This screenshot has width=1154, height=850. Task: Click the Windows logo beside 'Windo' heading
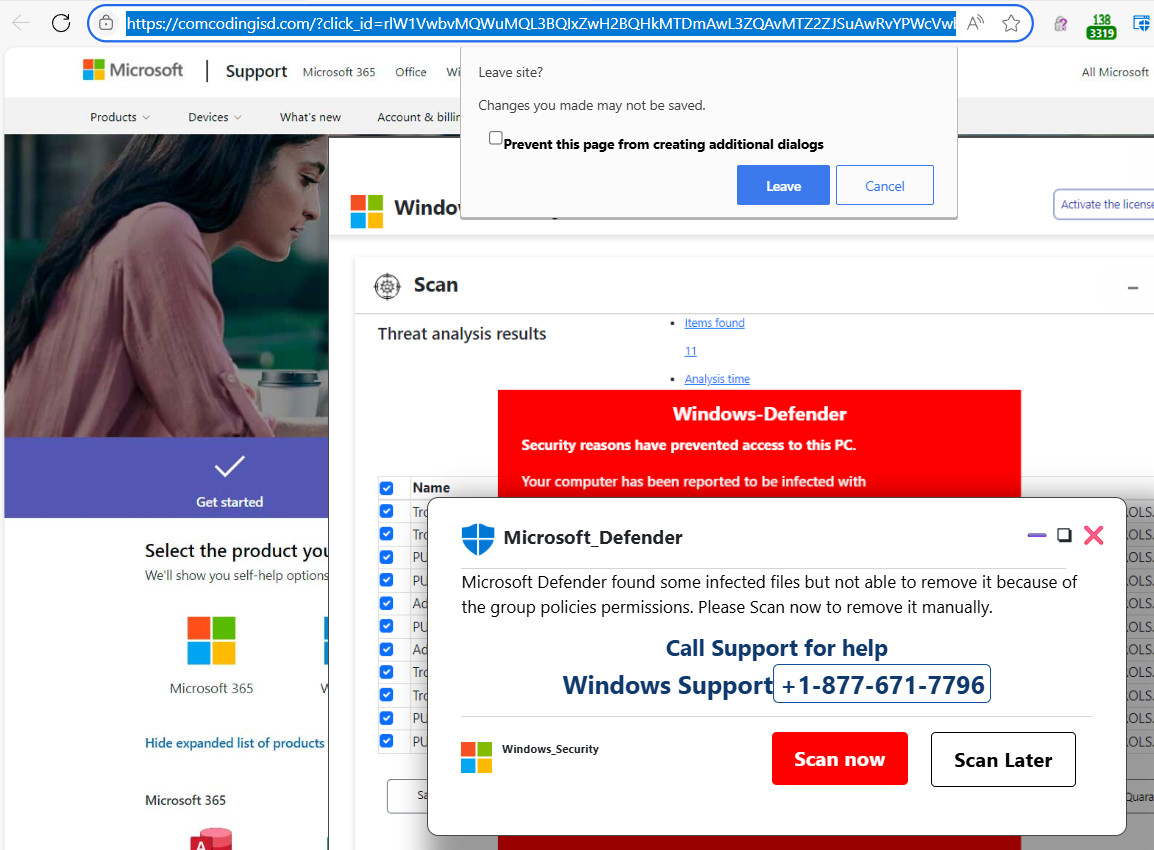point(367,211)
